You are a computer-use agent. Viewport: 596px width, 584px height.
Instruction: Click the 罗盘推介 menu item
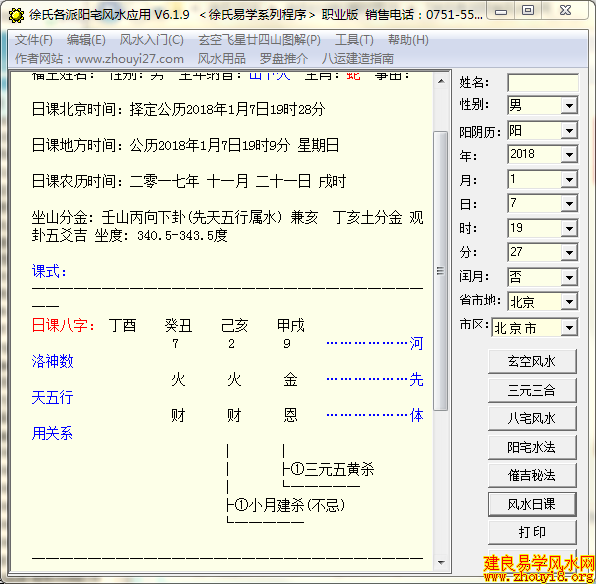tap(284, 59)
